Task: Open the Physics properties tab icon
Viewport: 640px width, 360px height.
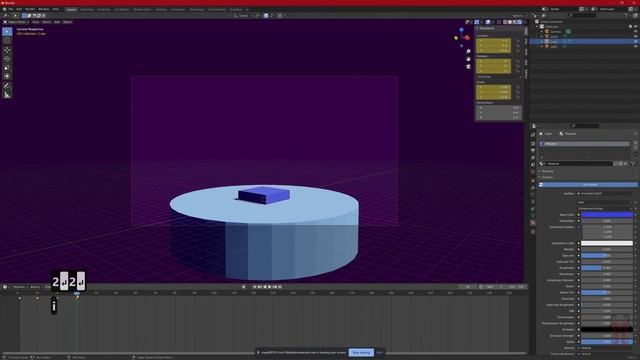Action: coord(533,202)
